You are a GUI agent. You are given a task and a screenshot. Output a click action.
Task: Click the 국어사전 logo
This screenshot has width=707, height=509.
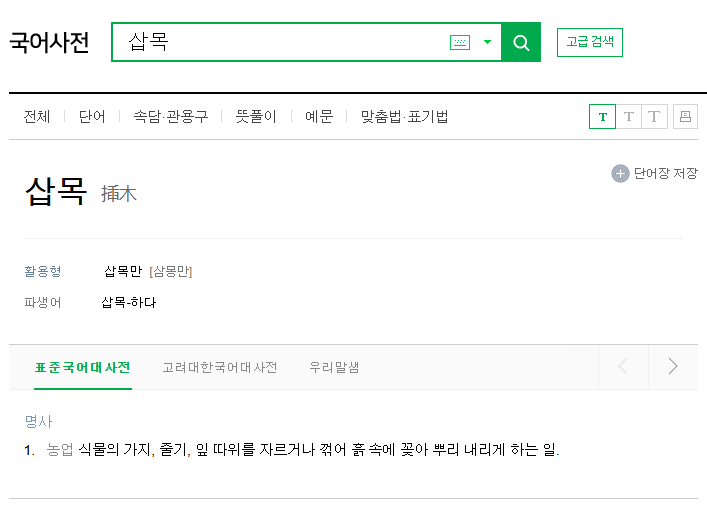(50, 43)
